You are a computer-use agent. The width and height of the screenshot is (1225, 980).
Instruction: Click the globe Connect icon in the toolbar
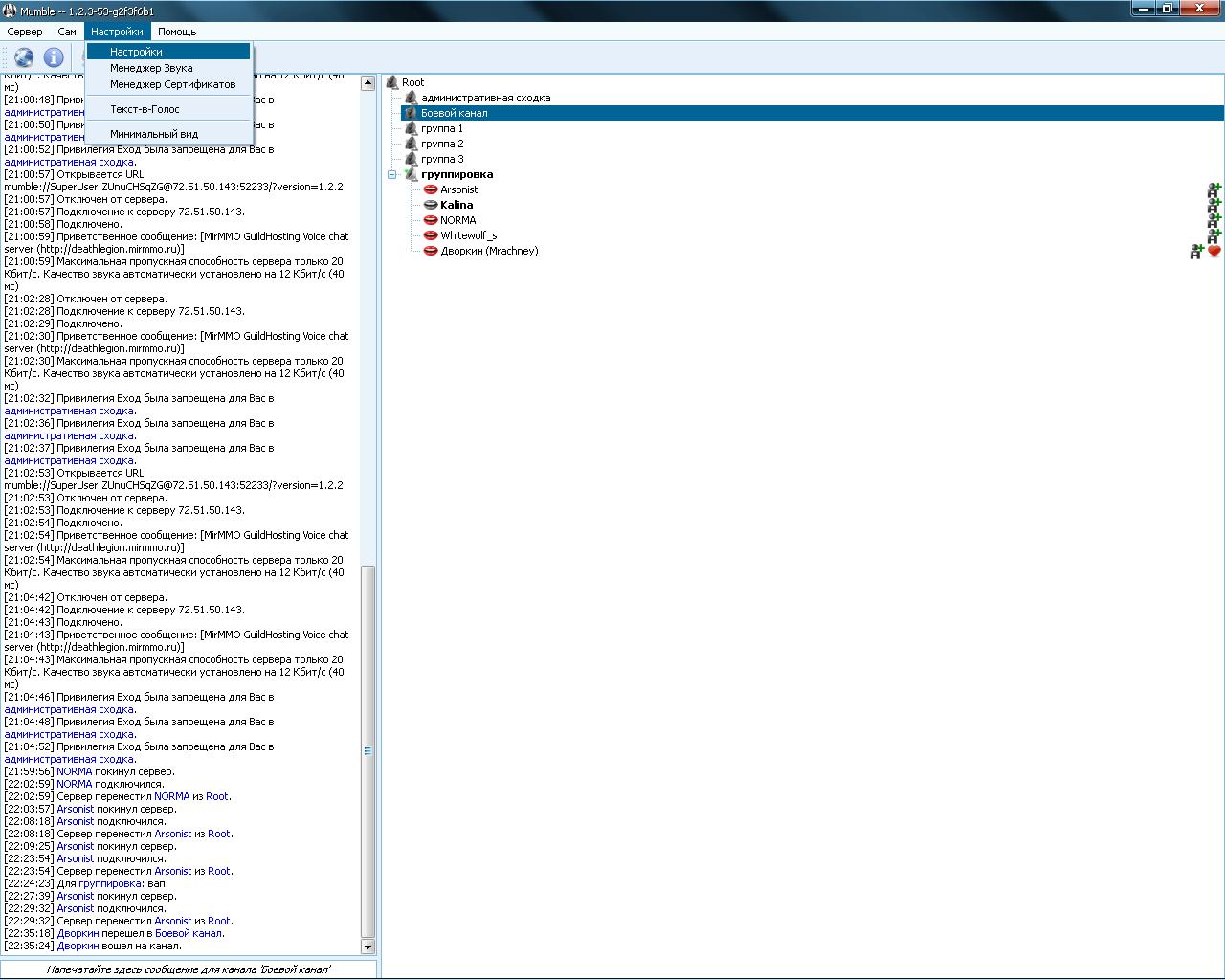[x=24, y=58]
